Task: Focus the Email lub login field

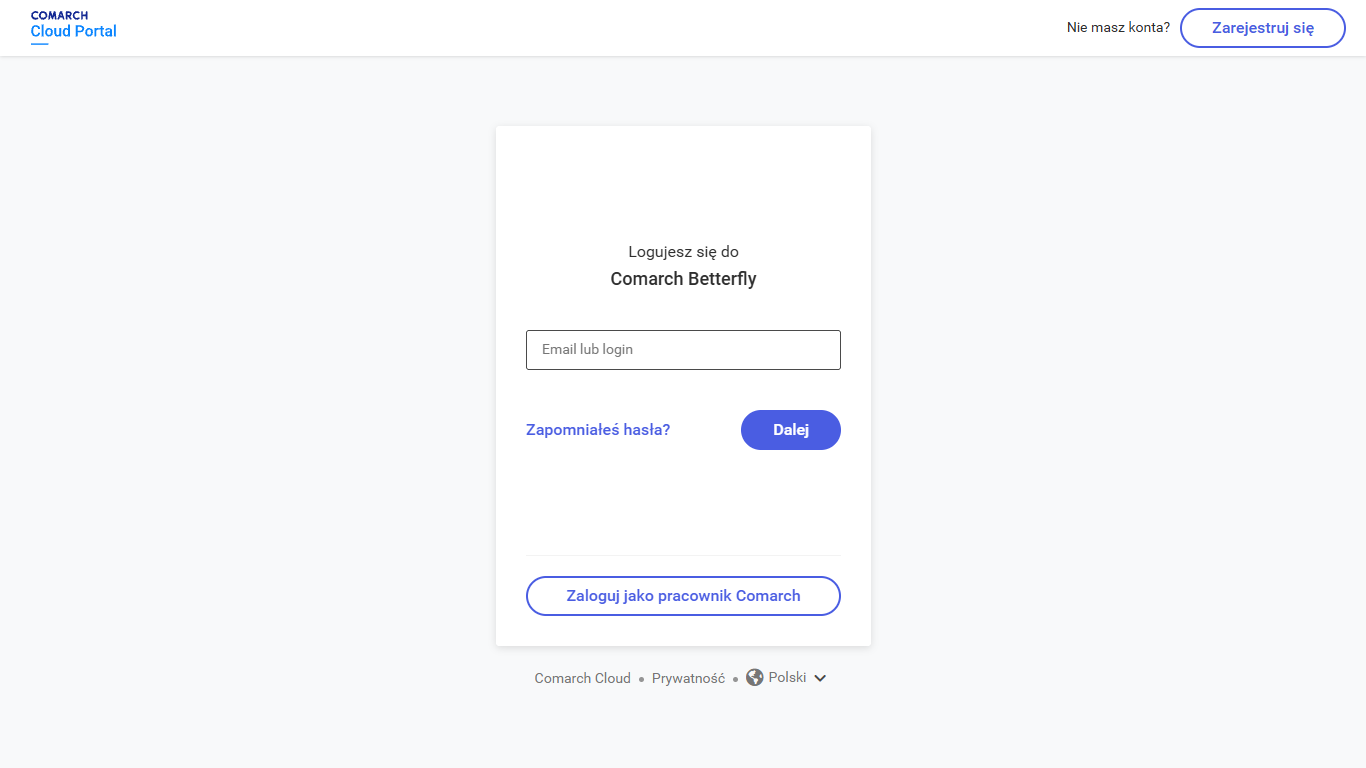Action: pyautogui.click(x=683, y=350)
